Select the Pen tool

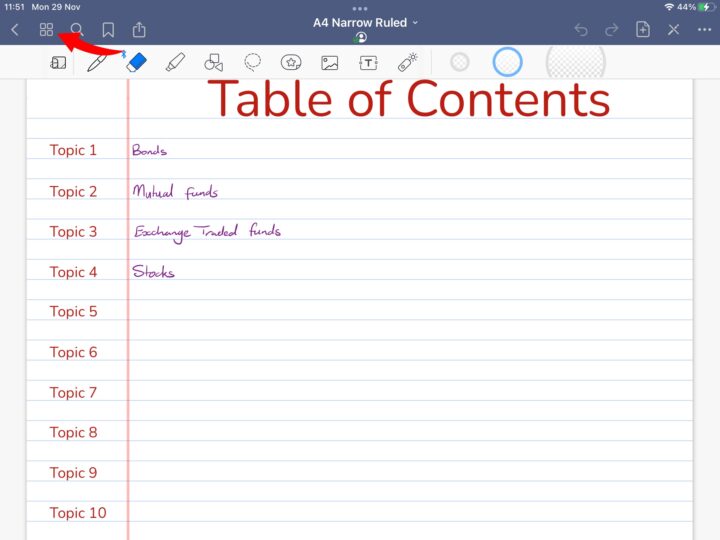(97, 63)
